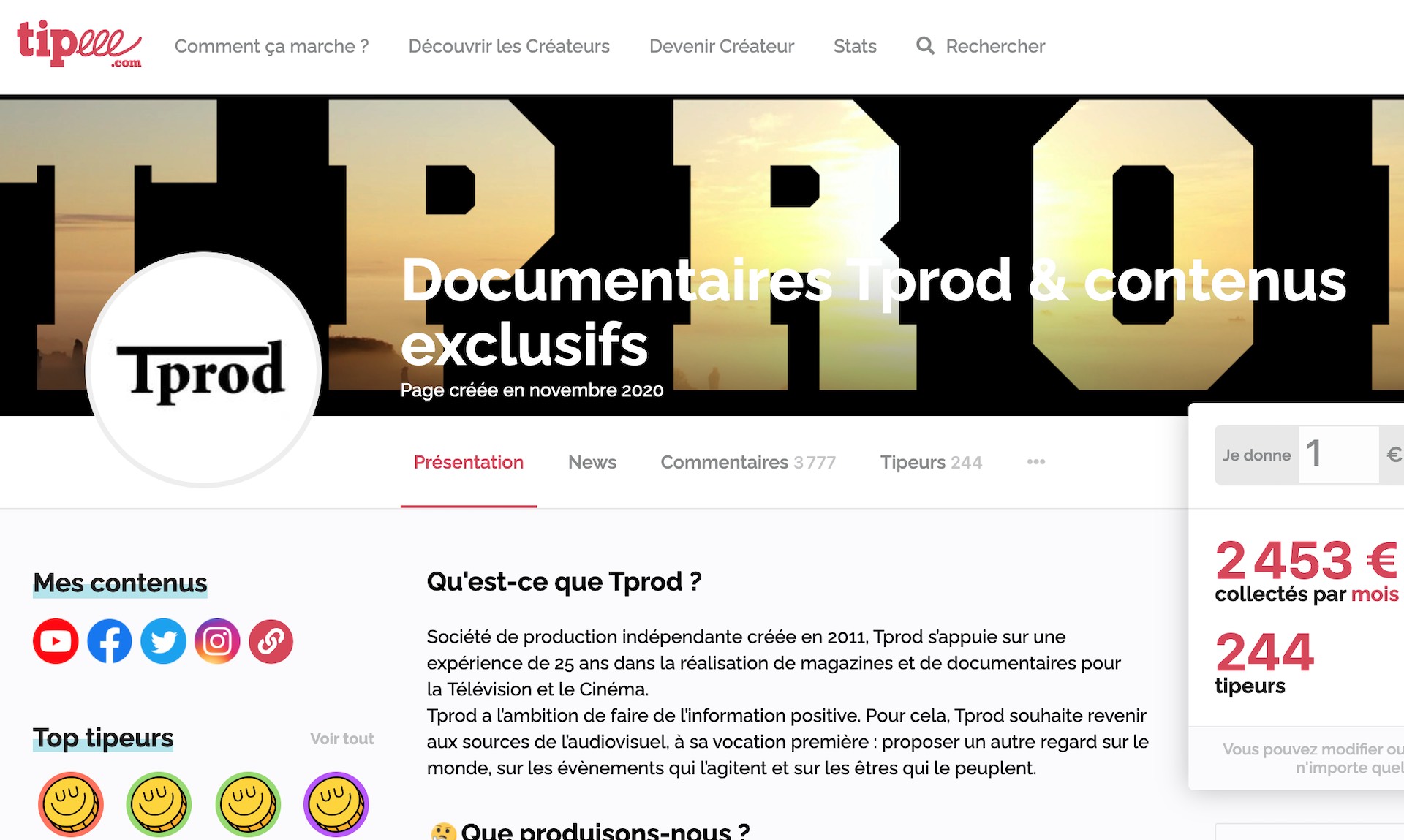Click the 2 453 € collected amount
The width and height of the screenshot is (1404, 840).
tap(1307, 560)
